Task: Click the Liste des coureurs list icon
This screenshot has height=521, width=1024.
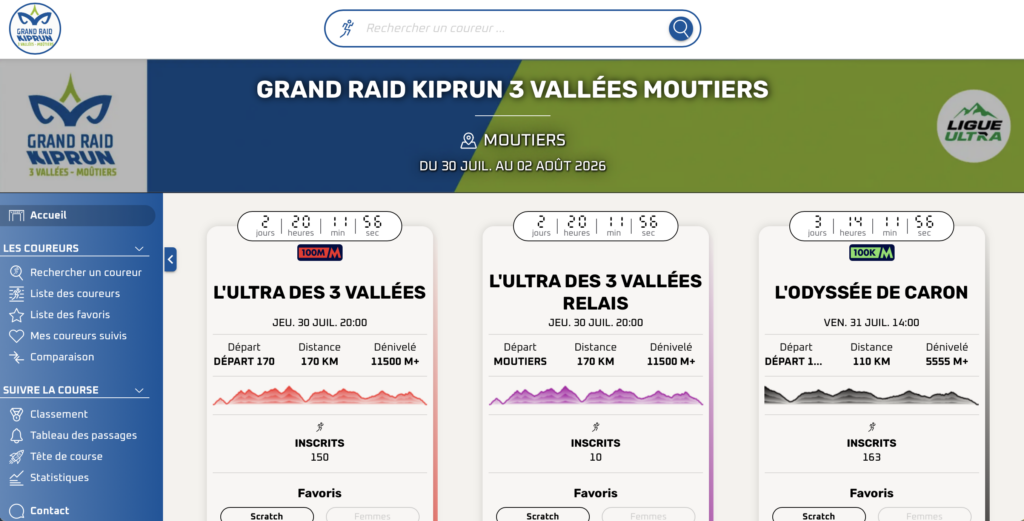Action: pos(16,294)
